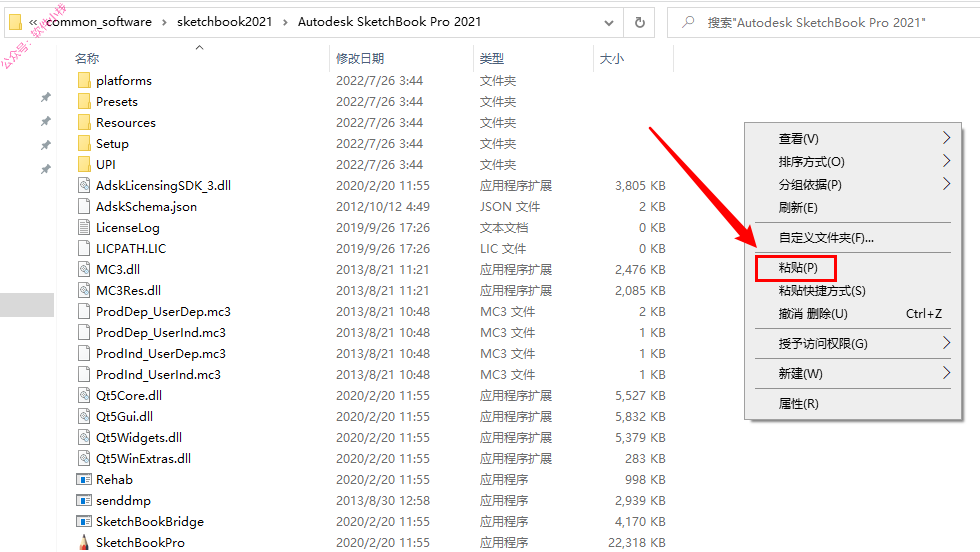Expand the 排序方式(O) submenu arrow

(946, 161)
